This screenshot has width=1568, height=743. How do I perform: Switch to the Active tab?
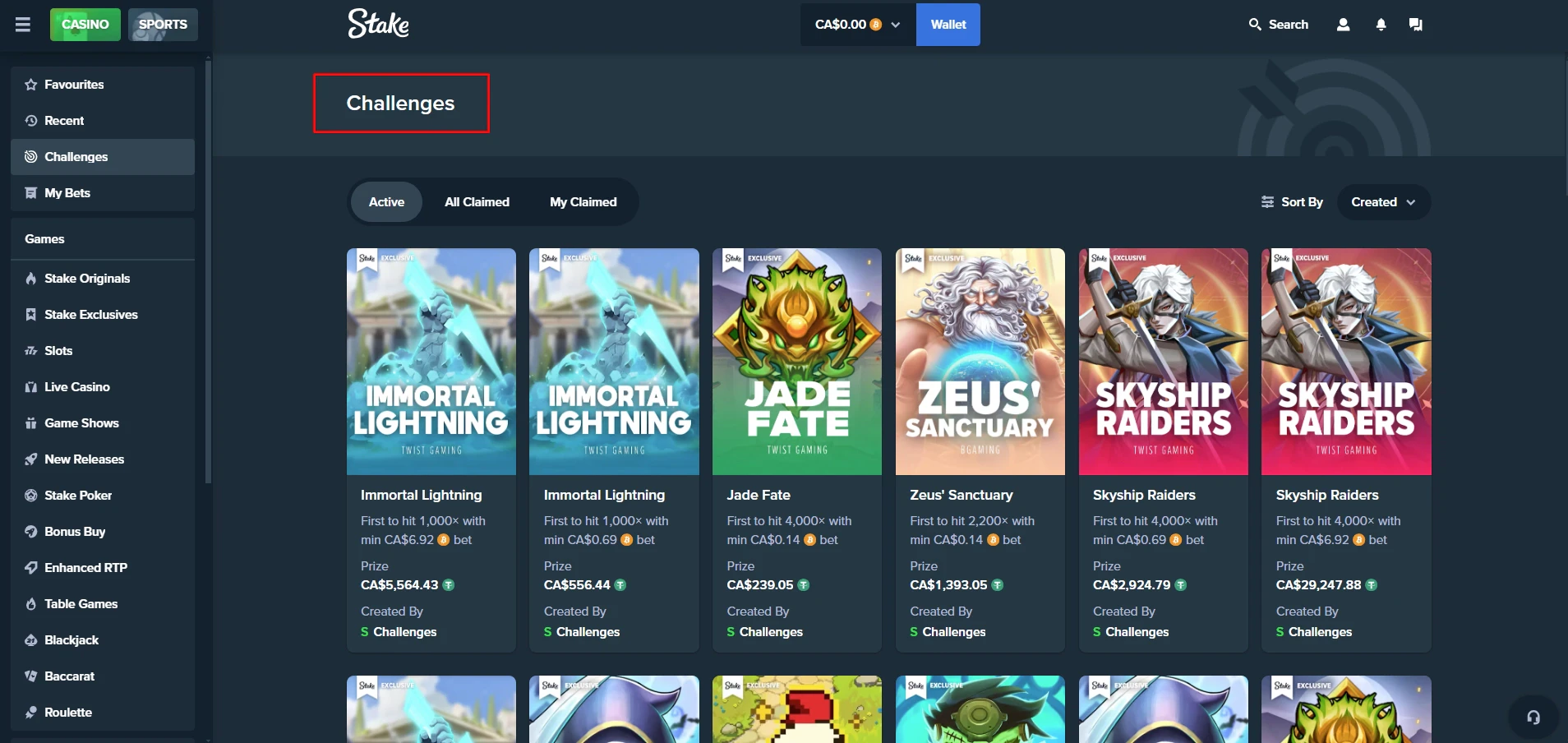pyautogui.click(x=386, y=202)
